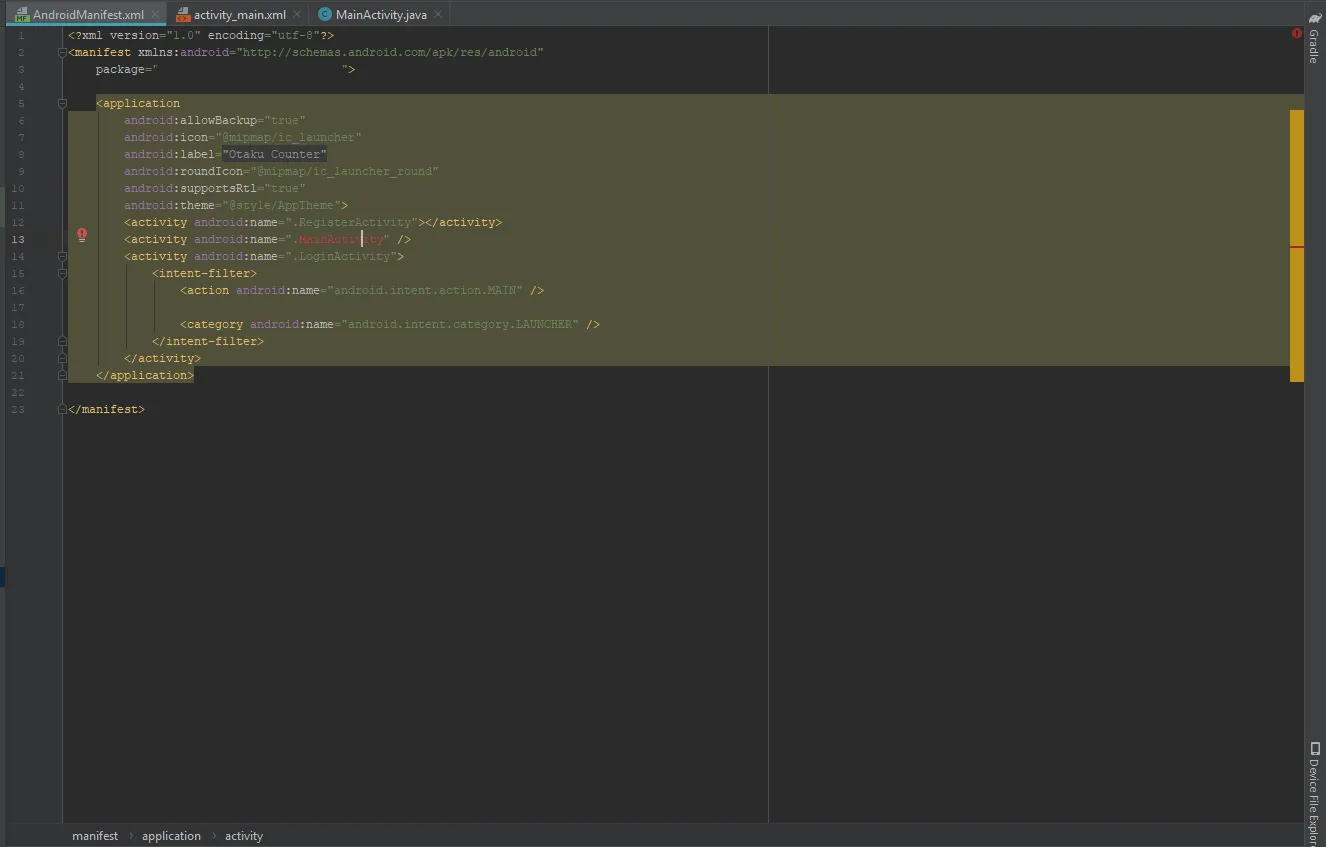Open the Device File Explorer panel
Screen dimensions: 1326x847
click(x=1314, y=793)
